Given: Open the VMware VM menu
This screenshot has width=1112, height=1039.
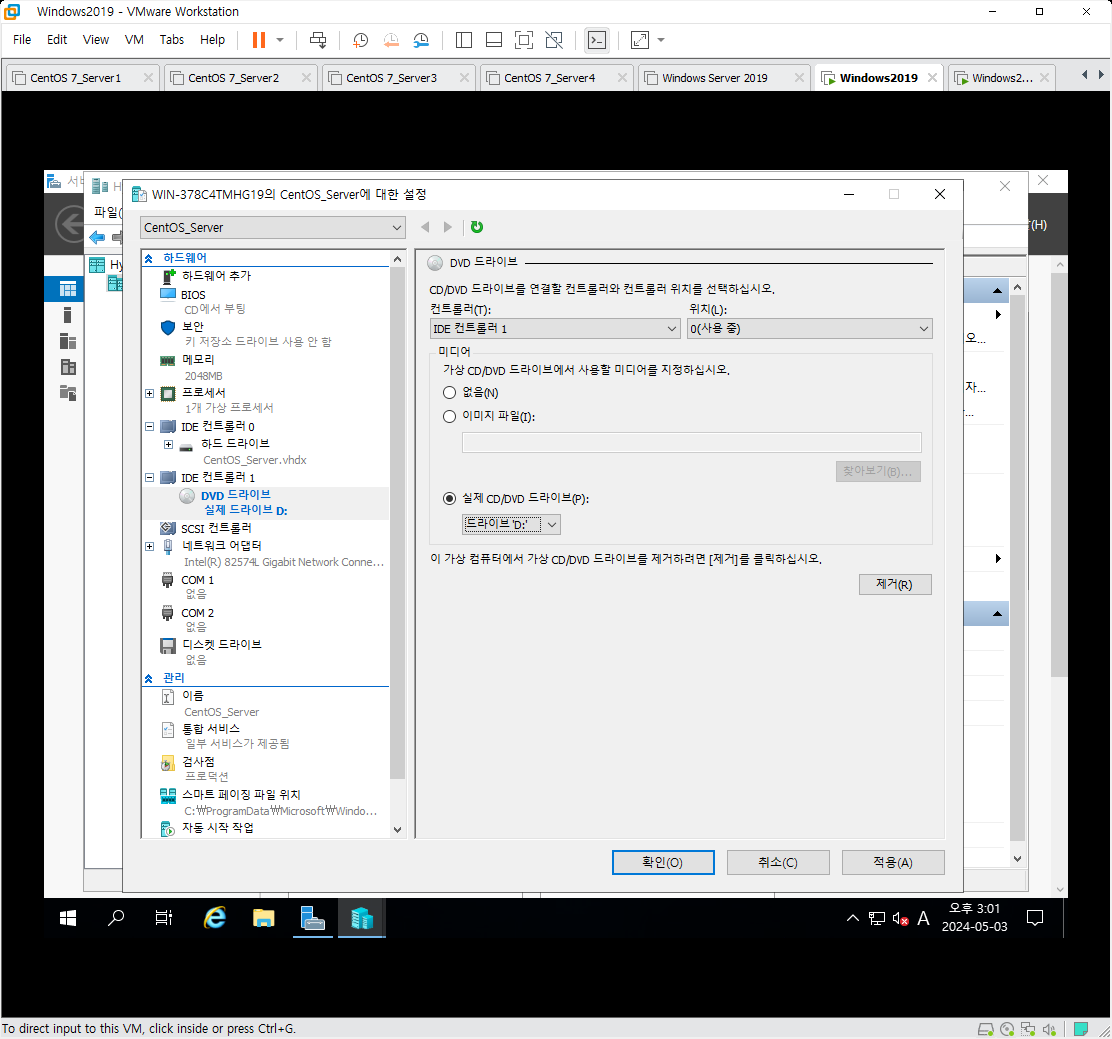Looking at the screenshot, I should (134, 40).
